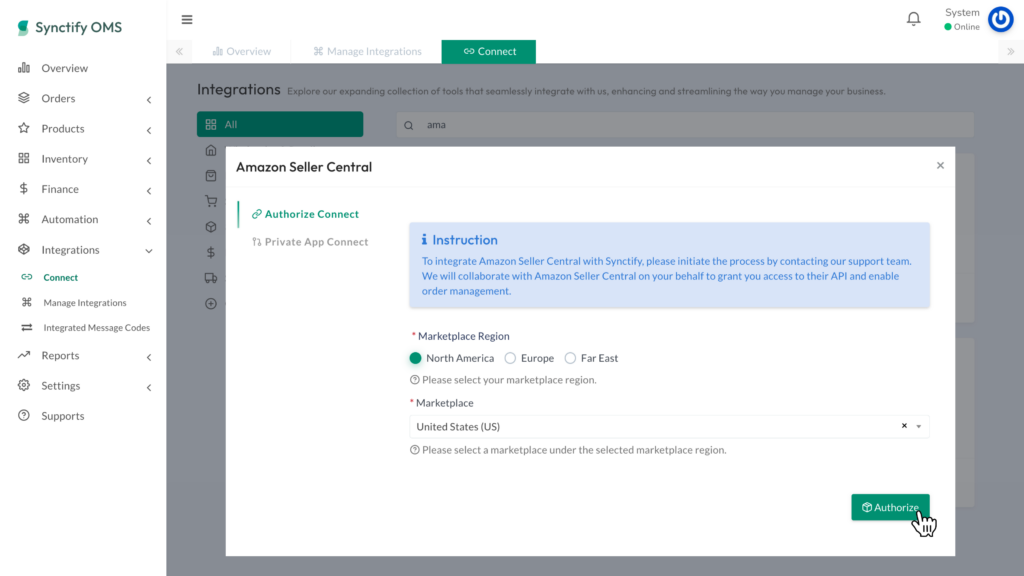This screenshot has width=1024, height=576.
Task: Click the Authorize button
Action: [890, 507]
